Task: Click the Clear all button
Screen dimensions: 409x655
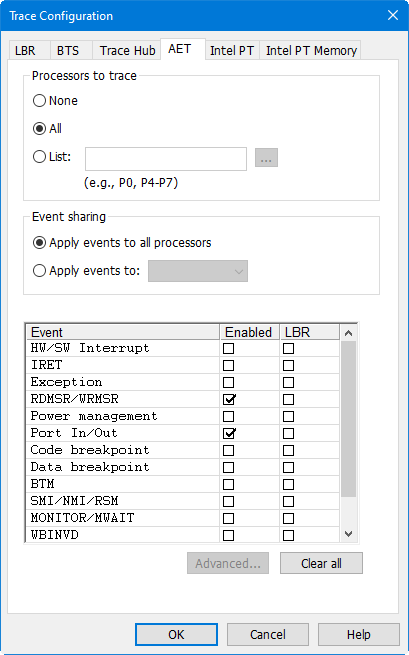Action: 321,564
